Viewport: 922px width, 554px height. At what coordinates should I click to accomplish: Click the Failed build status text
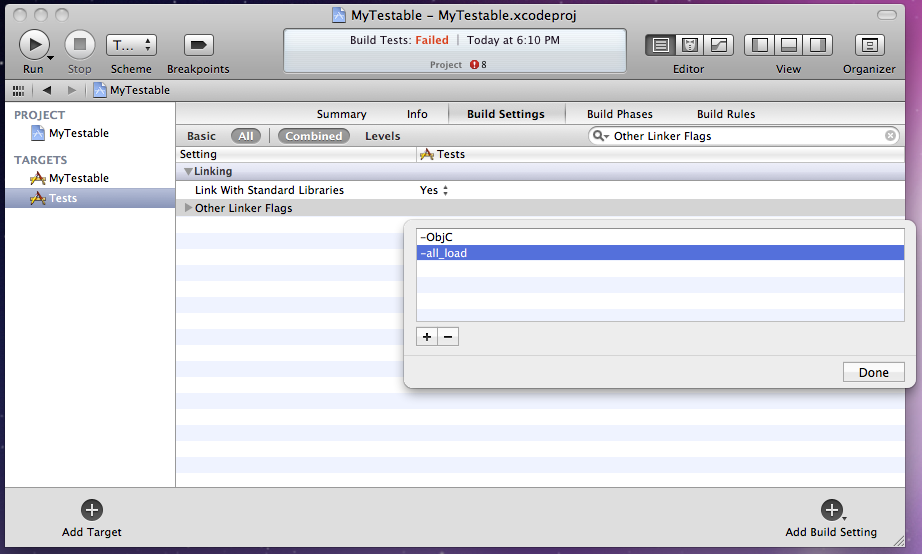(432, 40)
